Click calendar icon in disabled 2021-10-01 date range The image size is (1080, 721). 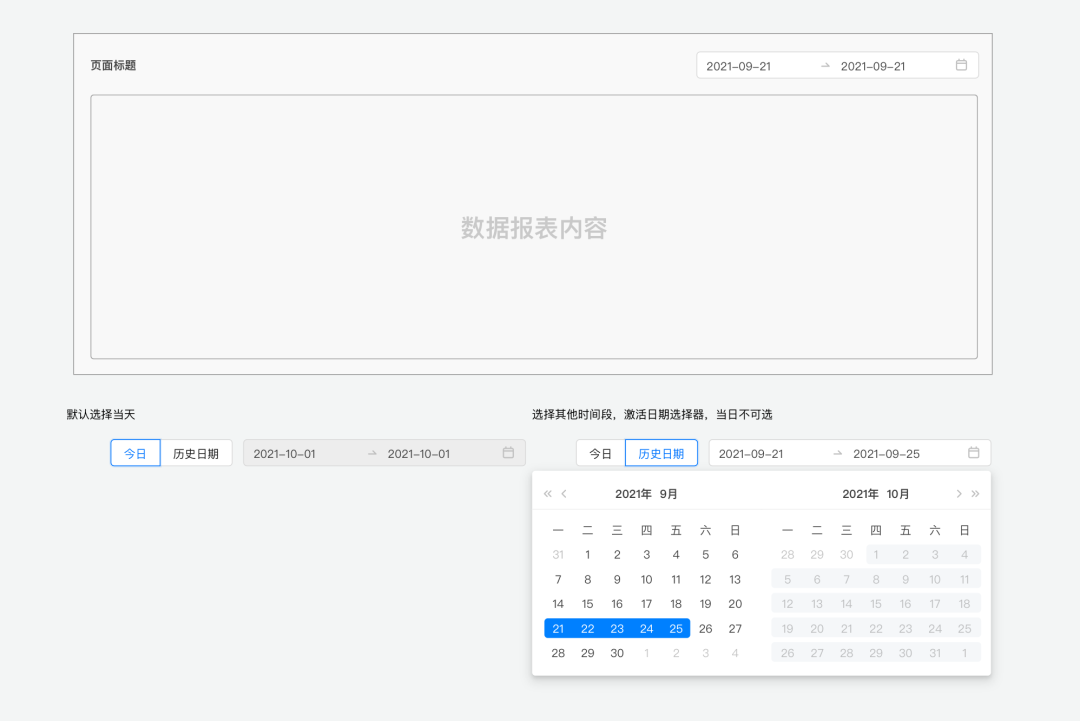508,453
